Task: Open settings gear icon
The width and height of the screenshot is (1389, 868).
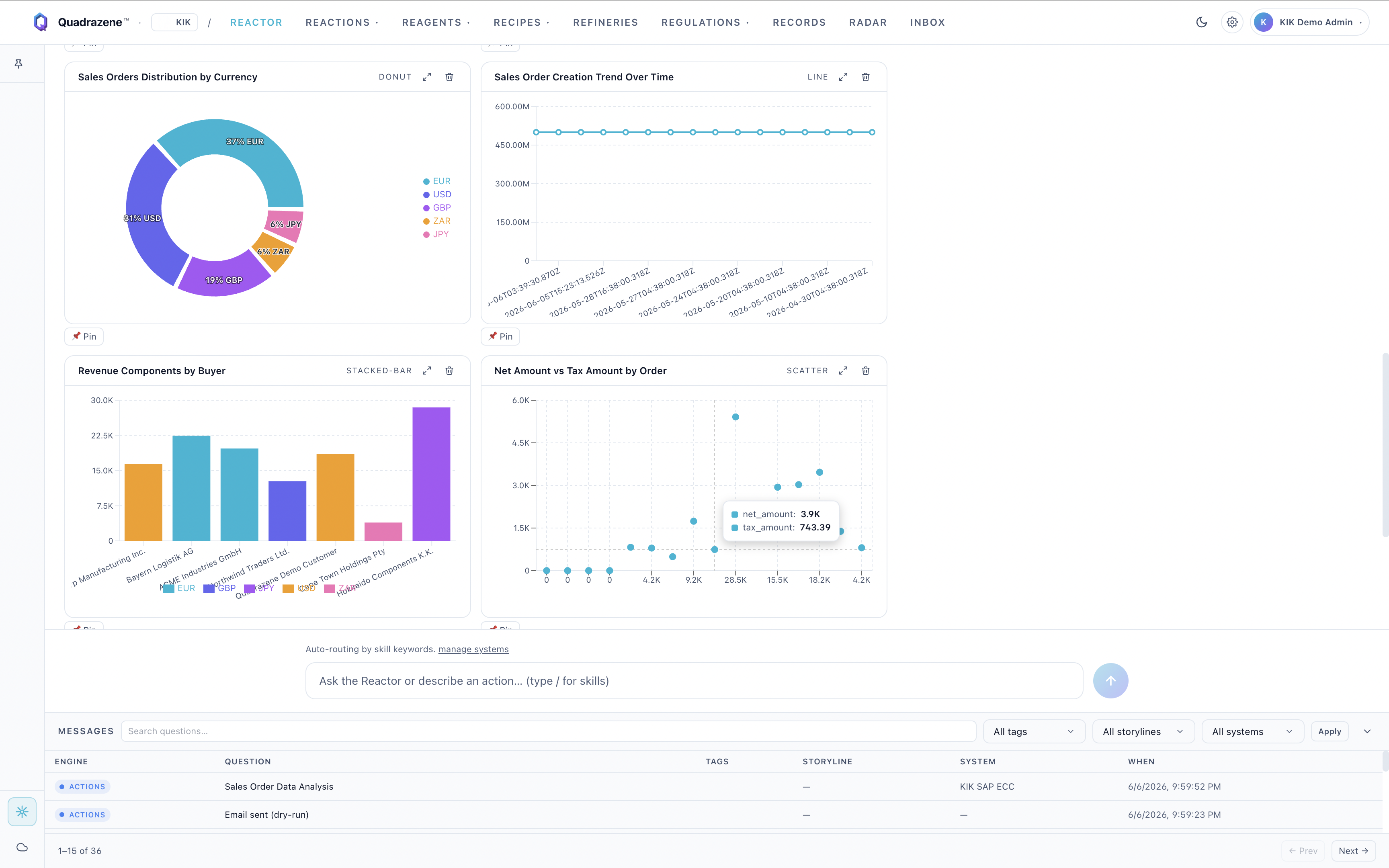Action: tap(1232, 22)
